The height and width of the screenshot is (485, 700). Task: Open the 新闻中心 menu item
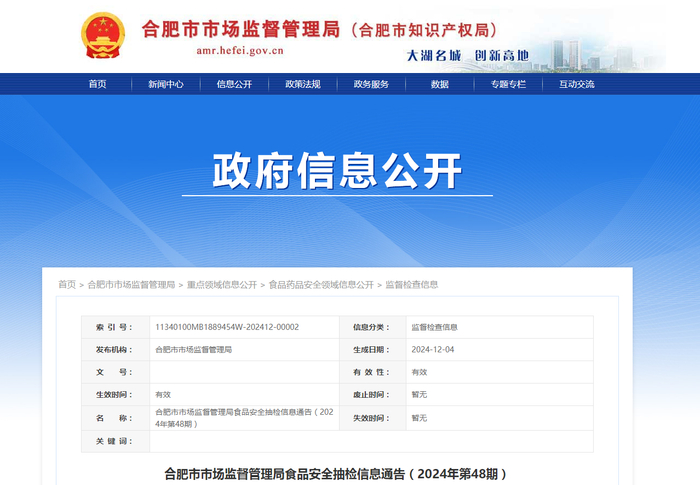[166, 84]
